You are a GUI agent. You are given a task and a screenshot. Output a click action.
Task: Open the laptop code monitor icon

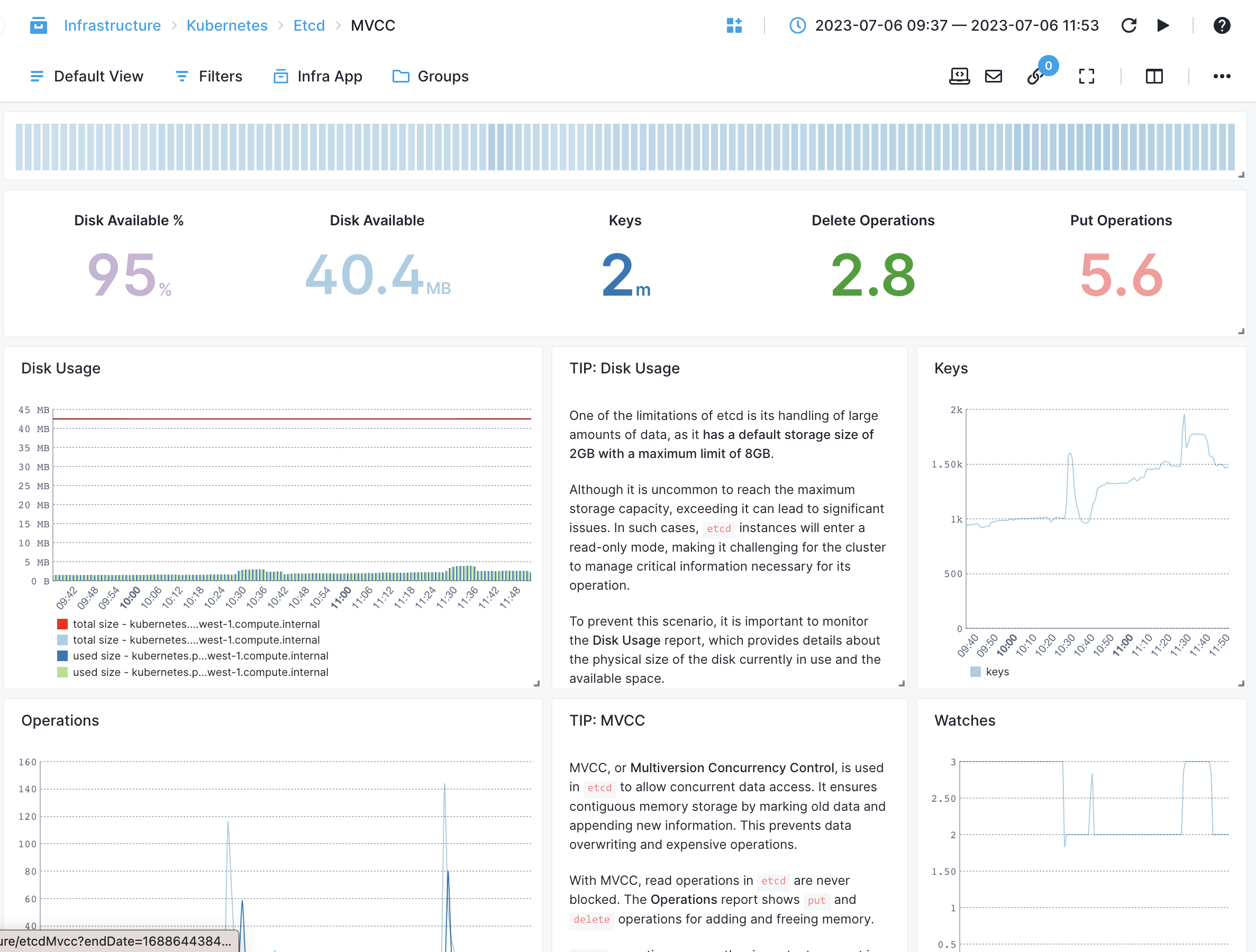(x=959, y=76)
